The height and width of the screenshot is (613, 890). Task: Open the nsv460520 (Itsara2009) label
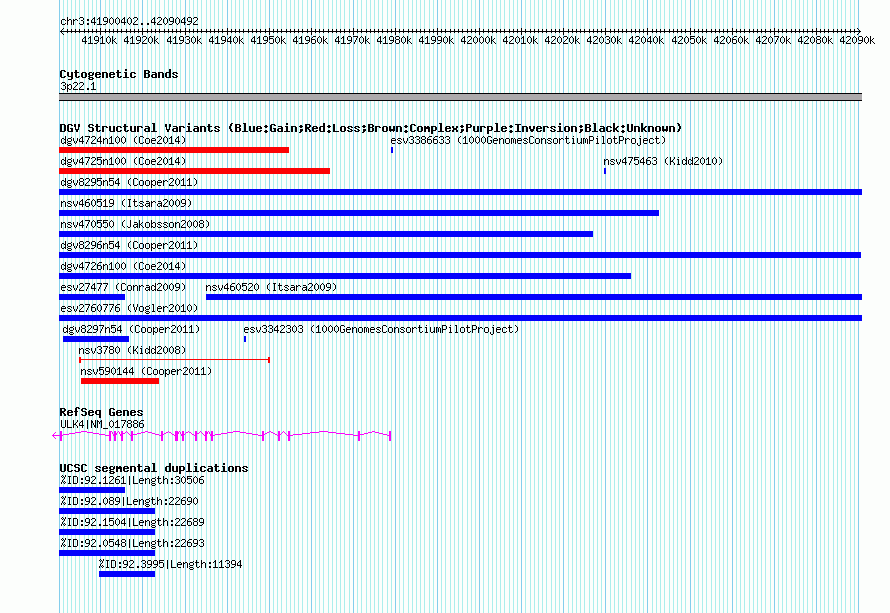click(x=271, y=287)
